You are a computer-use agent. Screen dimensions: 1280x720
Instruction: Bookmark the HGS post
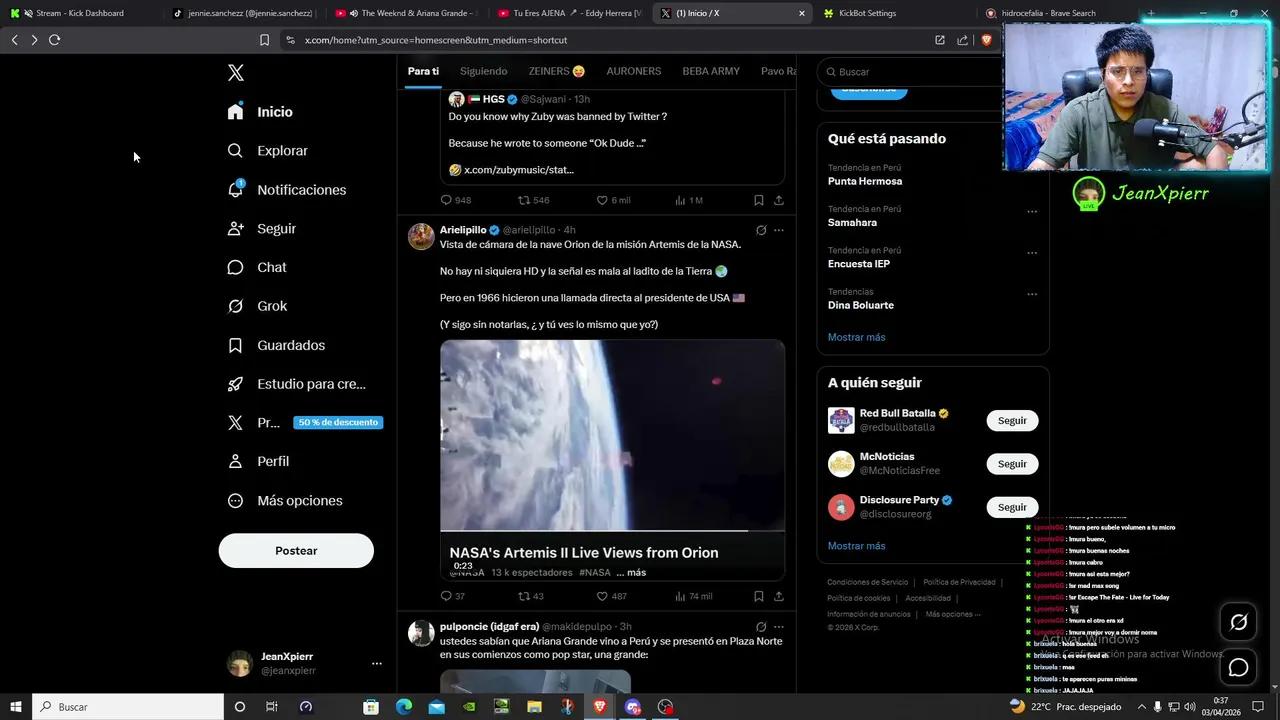(x=758, y=200)
